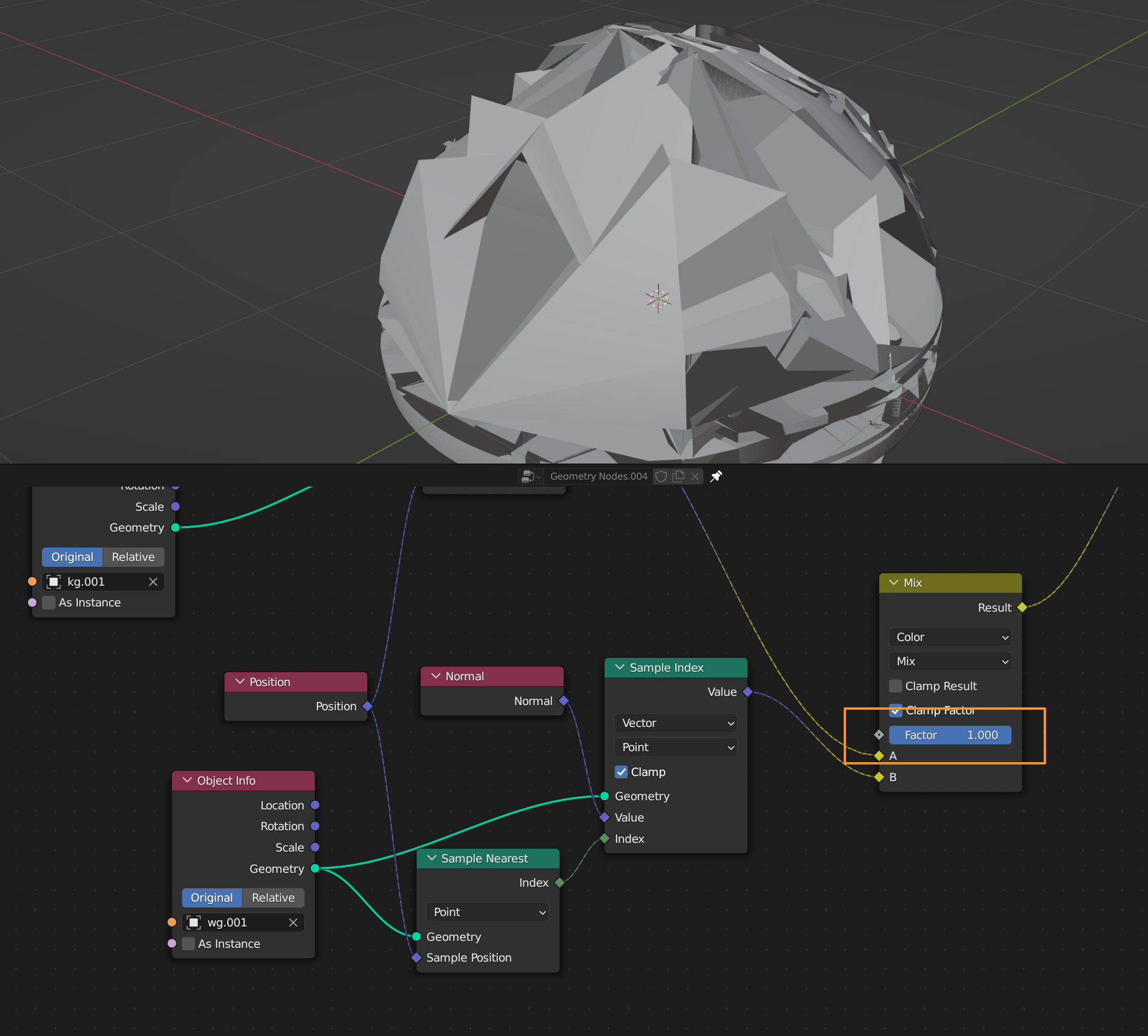Disable the Clamp checkbox in Sample Index
1148x1036 pixels.
pos(621,772)
